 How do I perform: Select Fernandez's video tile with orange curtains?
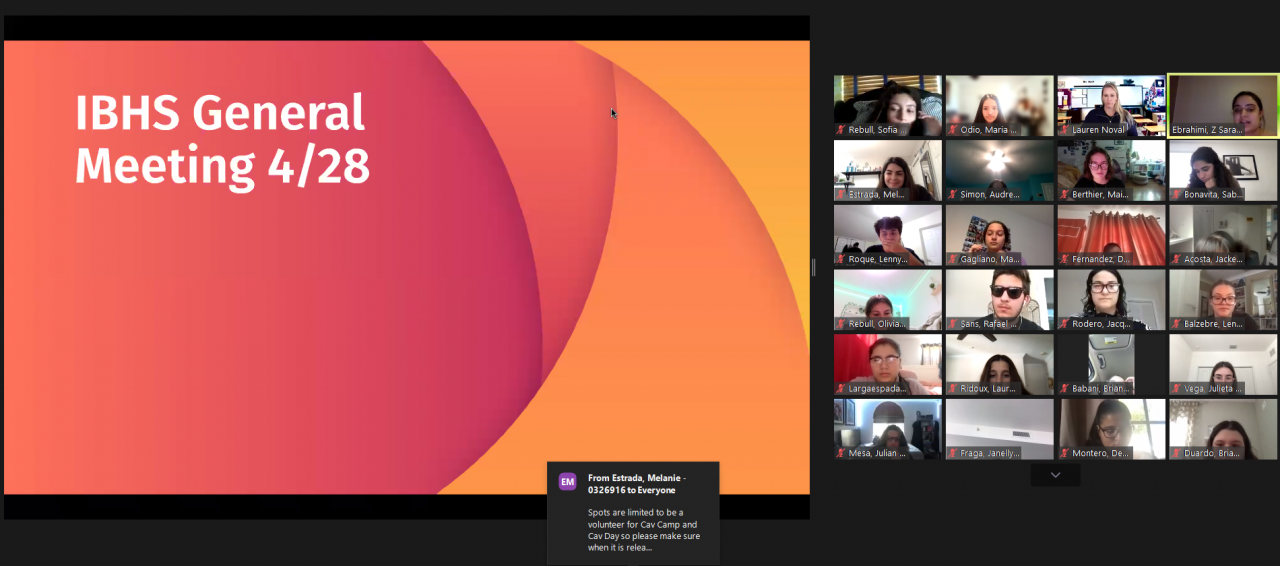pyautogui.click(x=1111, y=235)
